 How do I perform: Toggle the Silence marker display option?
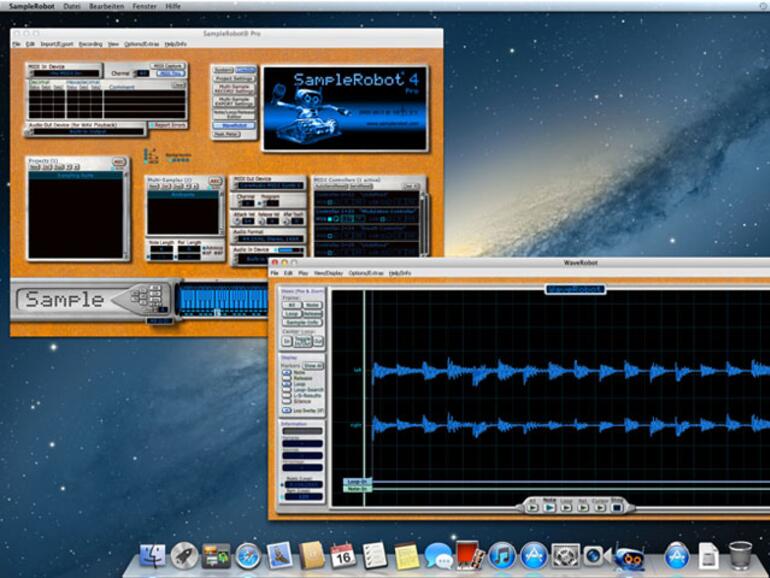pyautogui.click(x=286, y=401)
